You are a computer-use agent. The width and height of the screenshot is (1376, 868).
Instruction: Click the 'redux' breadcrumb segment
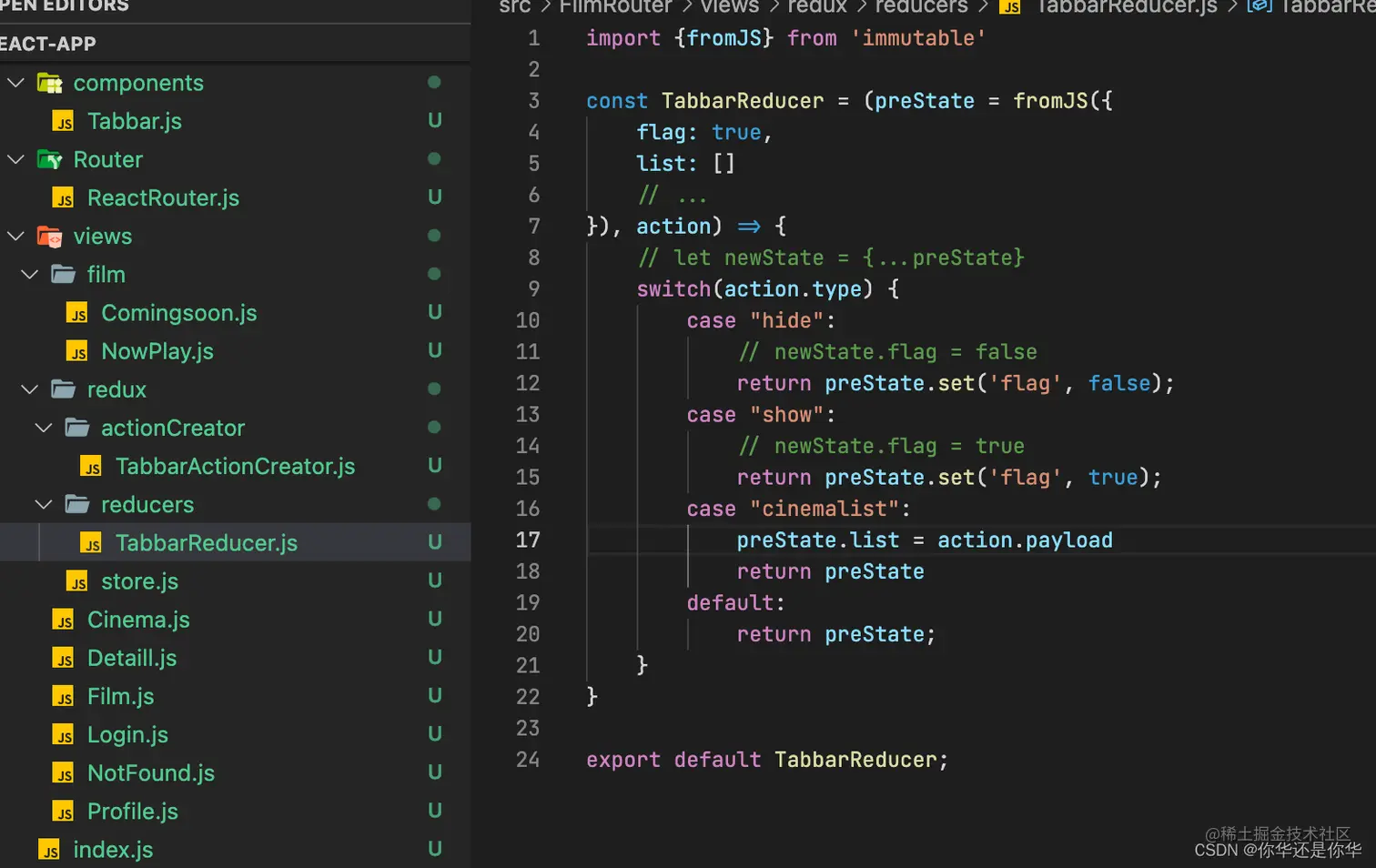817,7
